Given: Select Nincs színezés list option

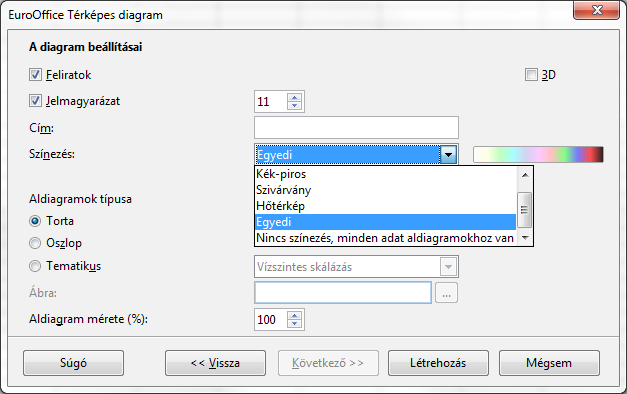Looking at the screenshot, I should [x=385, y=238].
